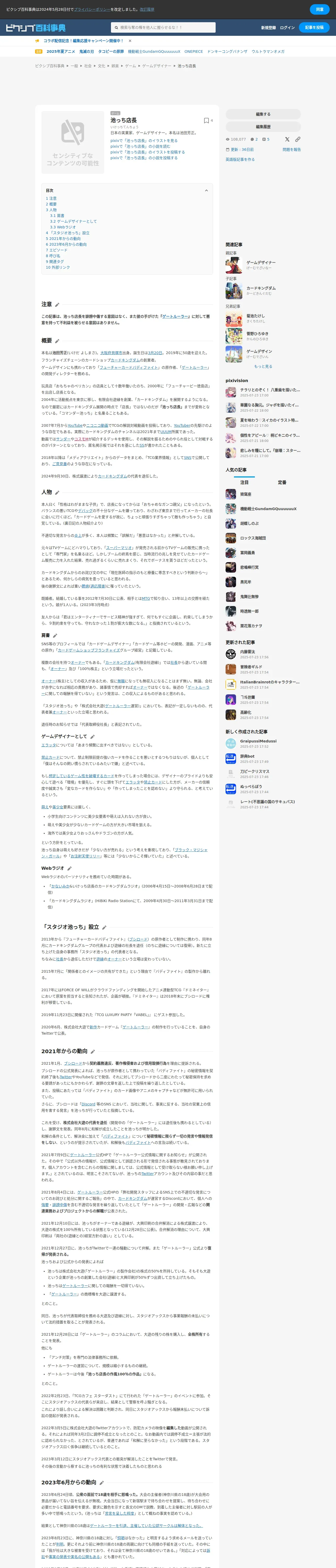Jump to 3.2 ゲームデザイナーとして in contents
Screen dimensions: 336x1568
point(73,222)
